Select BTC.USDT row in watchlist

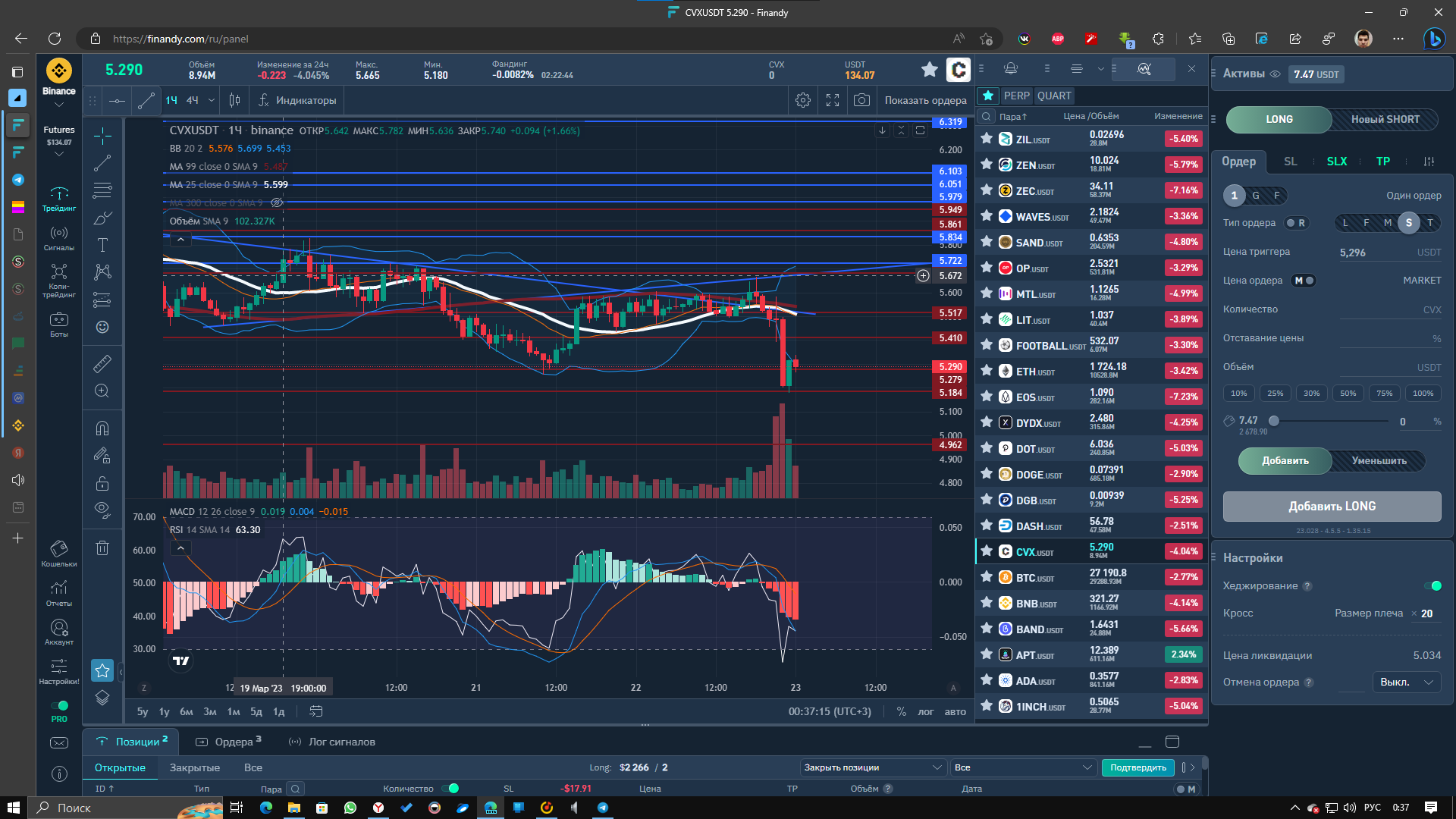1090,577
